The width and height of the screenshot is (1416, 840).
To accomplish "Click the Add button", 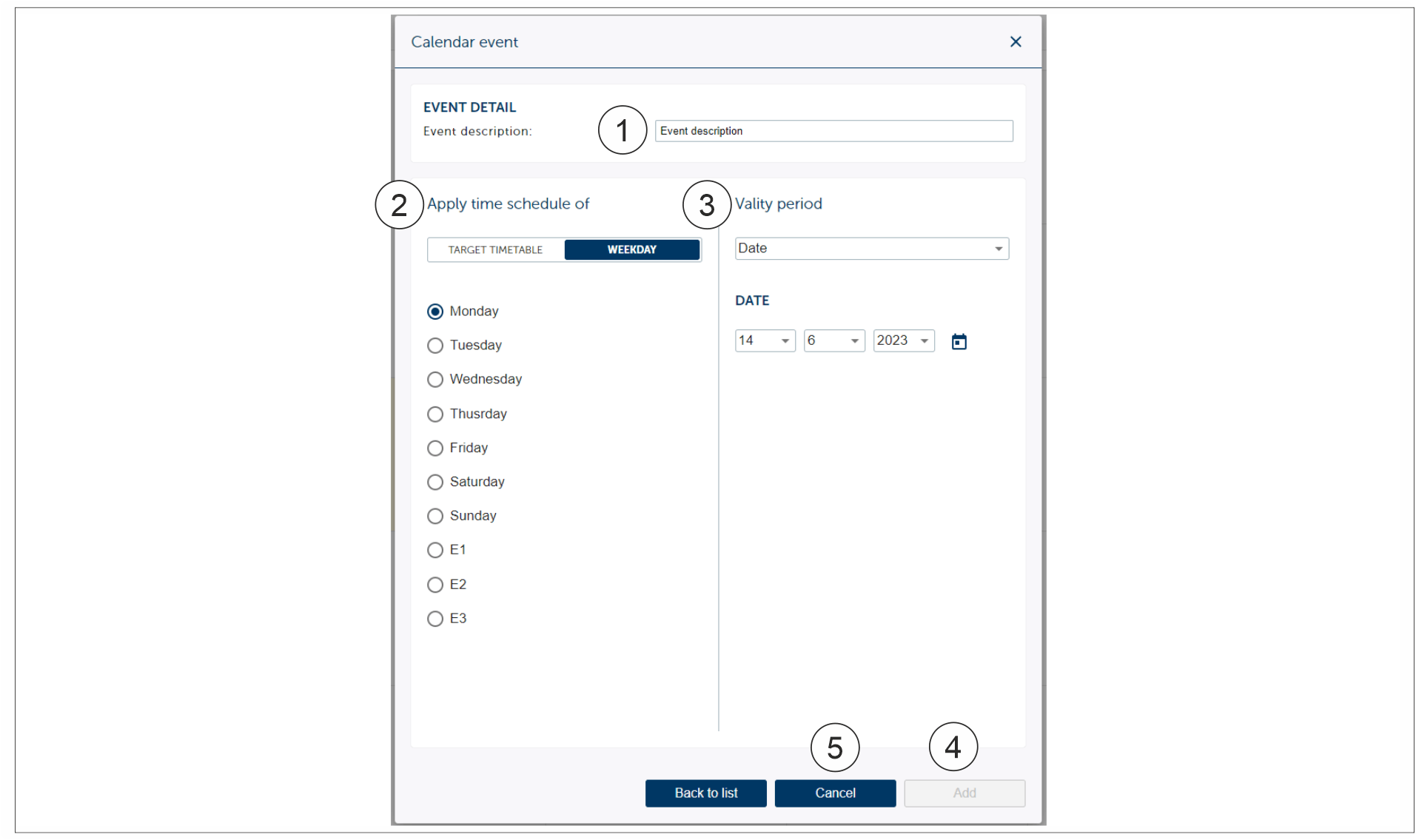I will point(964,793).
